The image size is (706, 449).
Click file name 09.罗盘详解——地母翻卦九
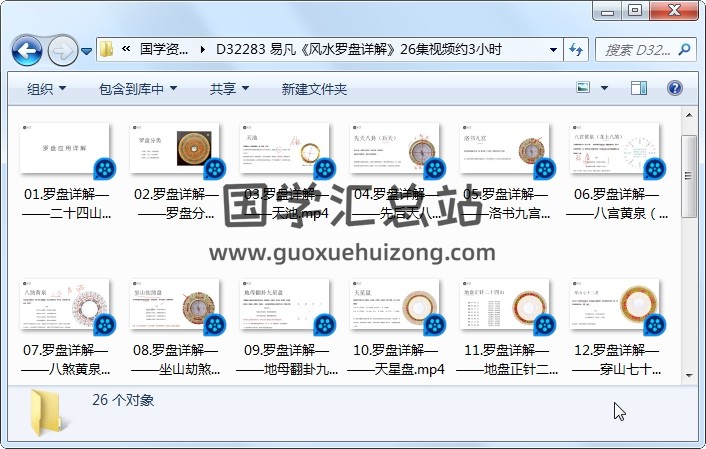pyautogui.click(x=286, y=359)
